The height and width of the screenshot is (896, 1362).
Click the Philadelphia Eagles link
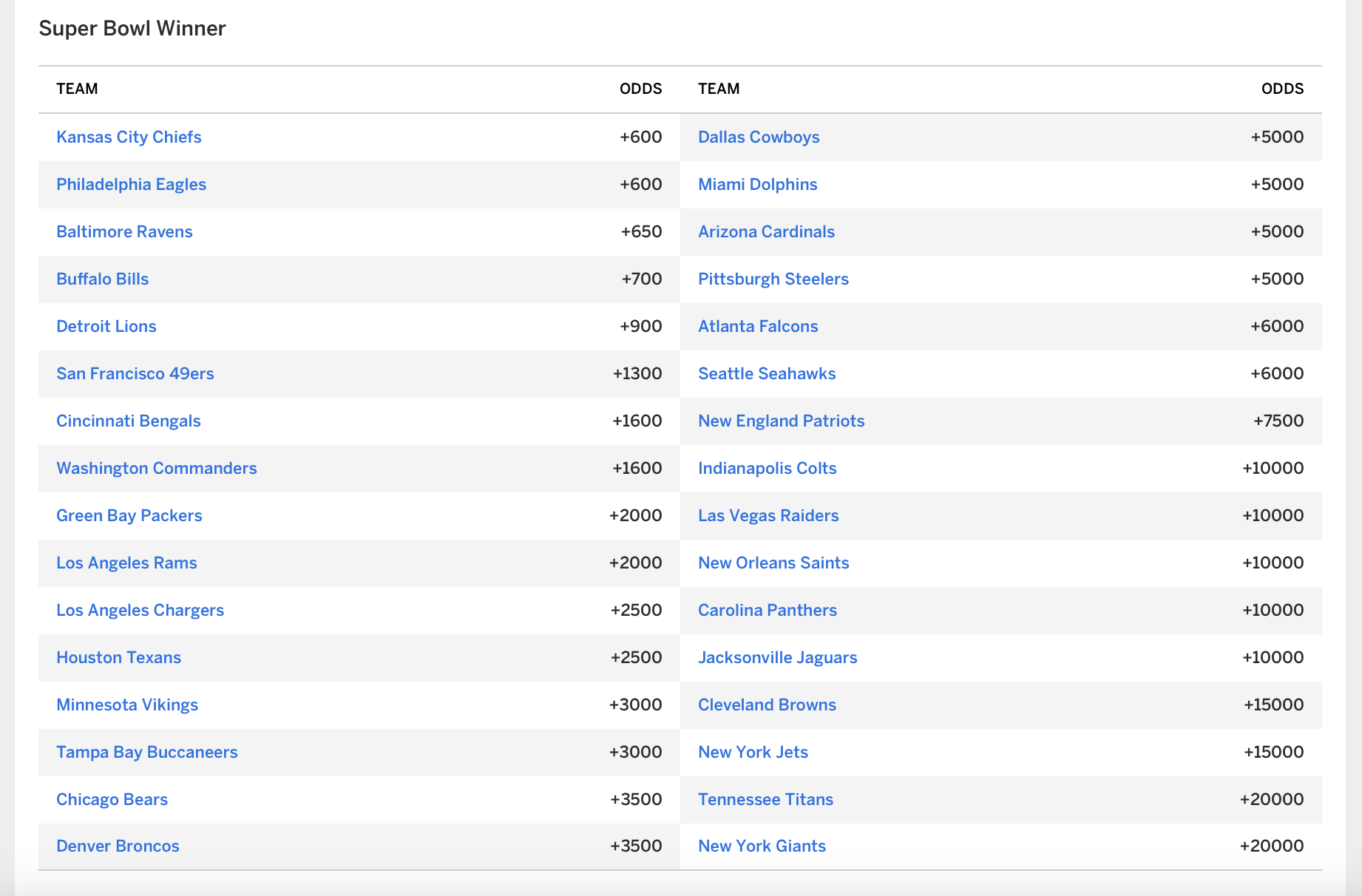[x=131, y=184]
